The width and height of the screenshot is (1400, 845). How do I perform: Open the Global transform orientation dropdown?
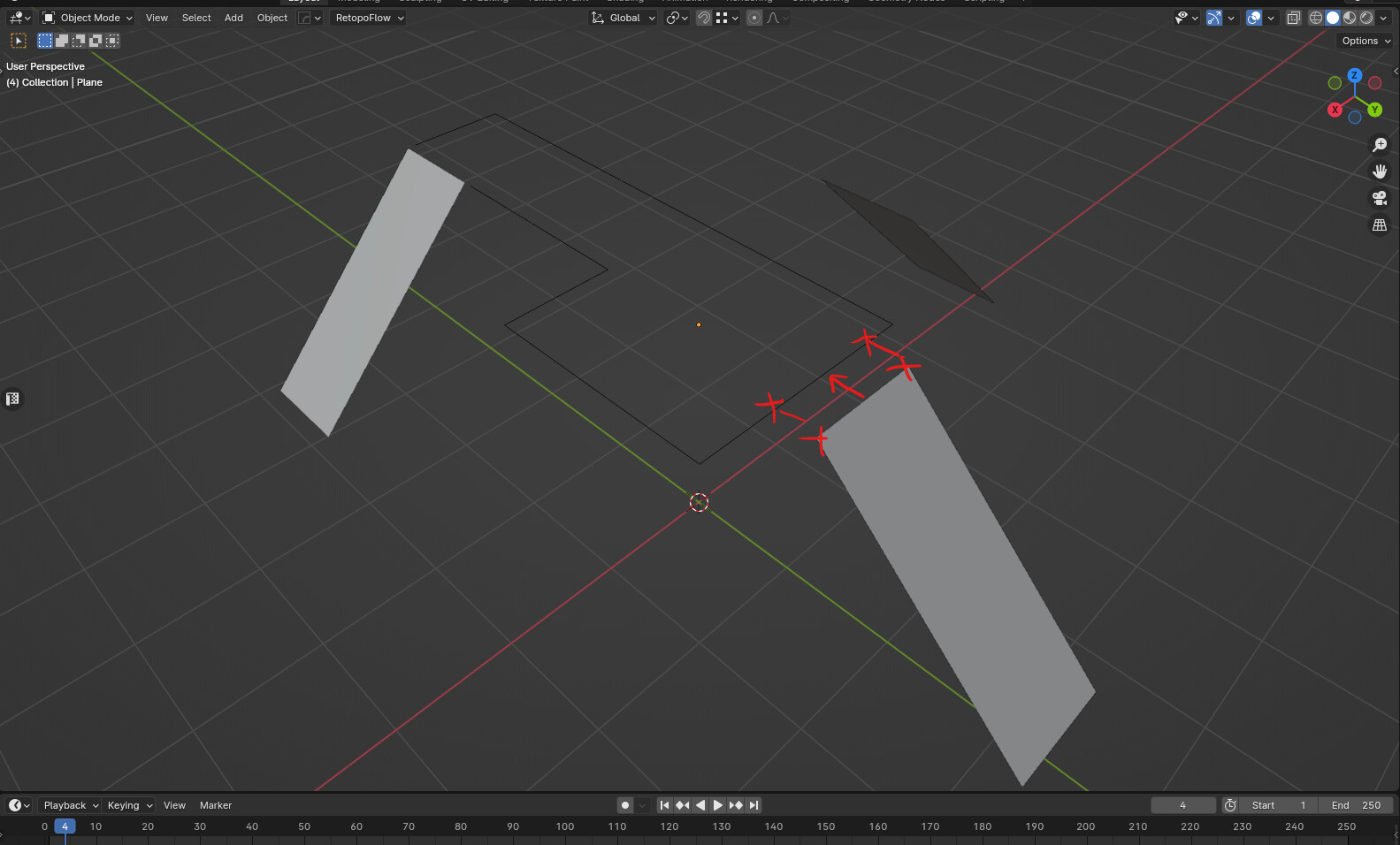pos(623,18)
